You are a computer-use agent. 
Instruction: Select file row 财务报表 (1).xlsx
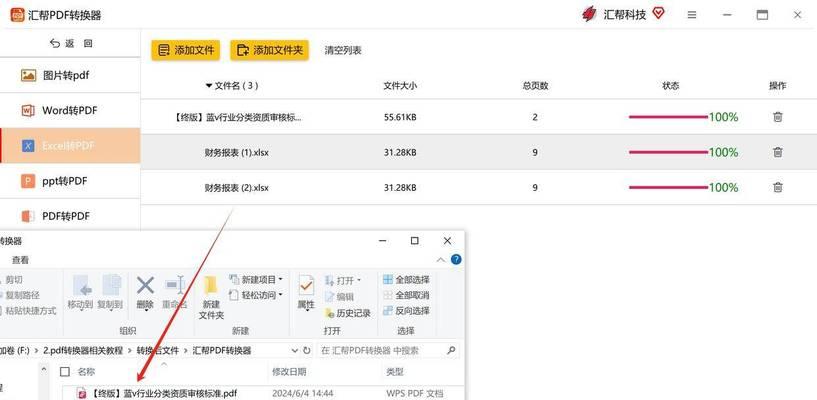coord(479,152)
